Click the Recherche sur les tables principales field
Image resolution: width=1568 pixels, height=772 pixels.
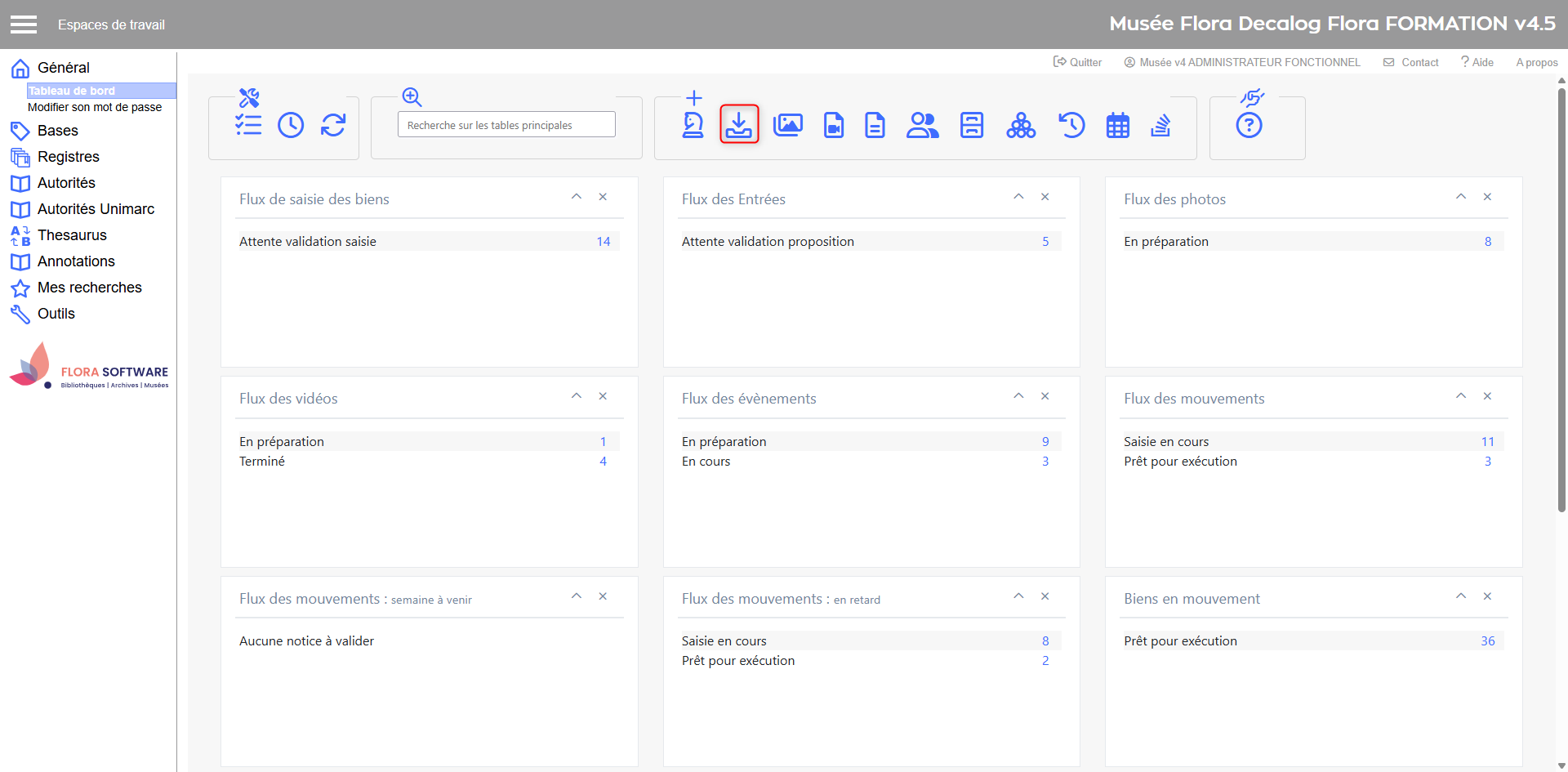coord(506,125)
